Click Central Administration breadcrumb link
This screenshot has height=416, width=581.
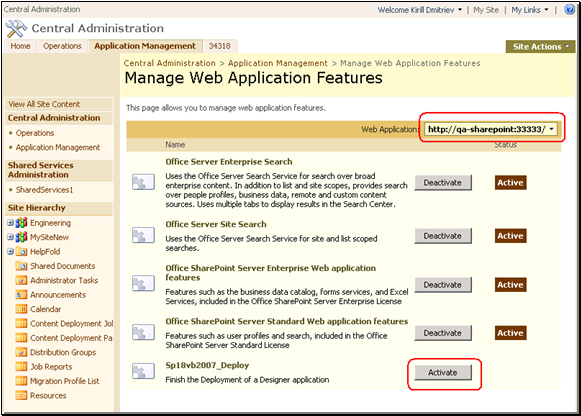(170, 63)
